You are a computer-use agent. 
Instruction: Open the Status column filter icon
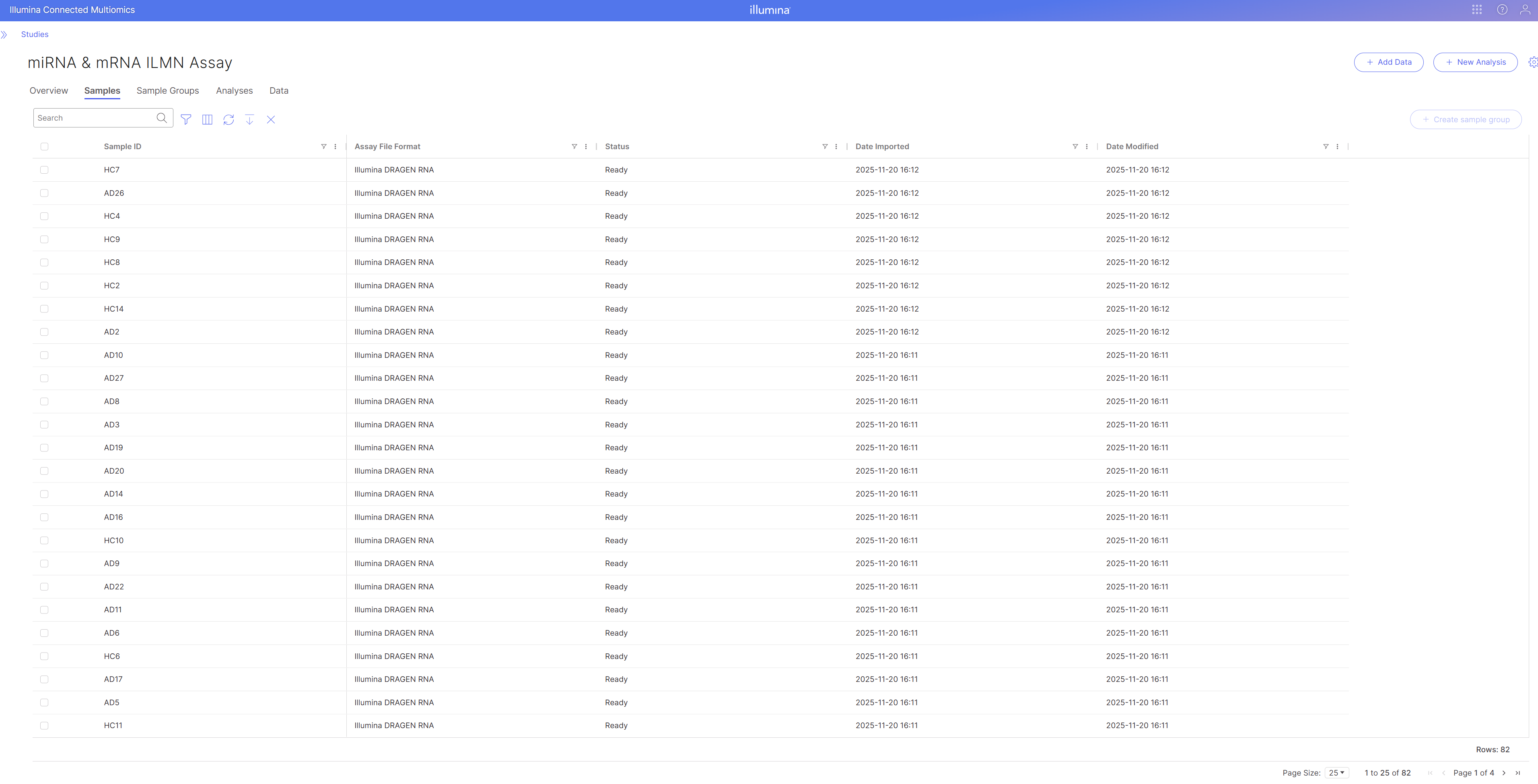pos(825,147)
